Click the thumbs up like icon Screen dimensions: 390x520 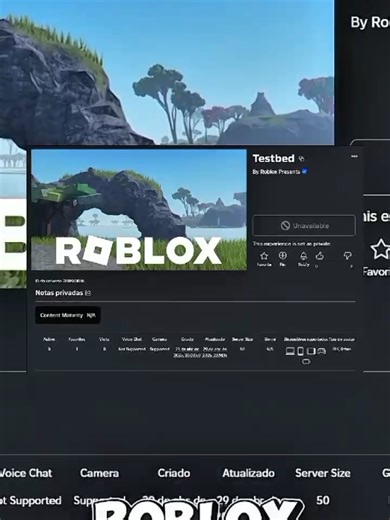pyautogui.click(x=320, y=256)
